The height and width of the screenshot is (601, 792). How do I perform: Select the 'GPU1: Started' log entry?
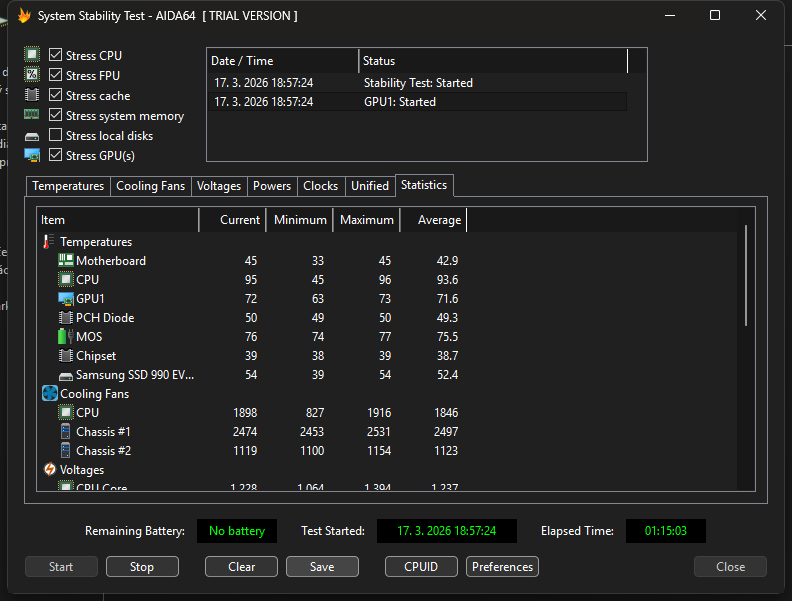pos(417,102)
